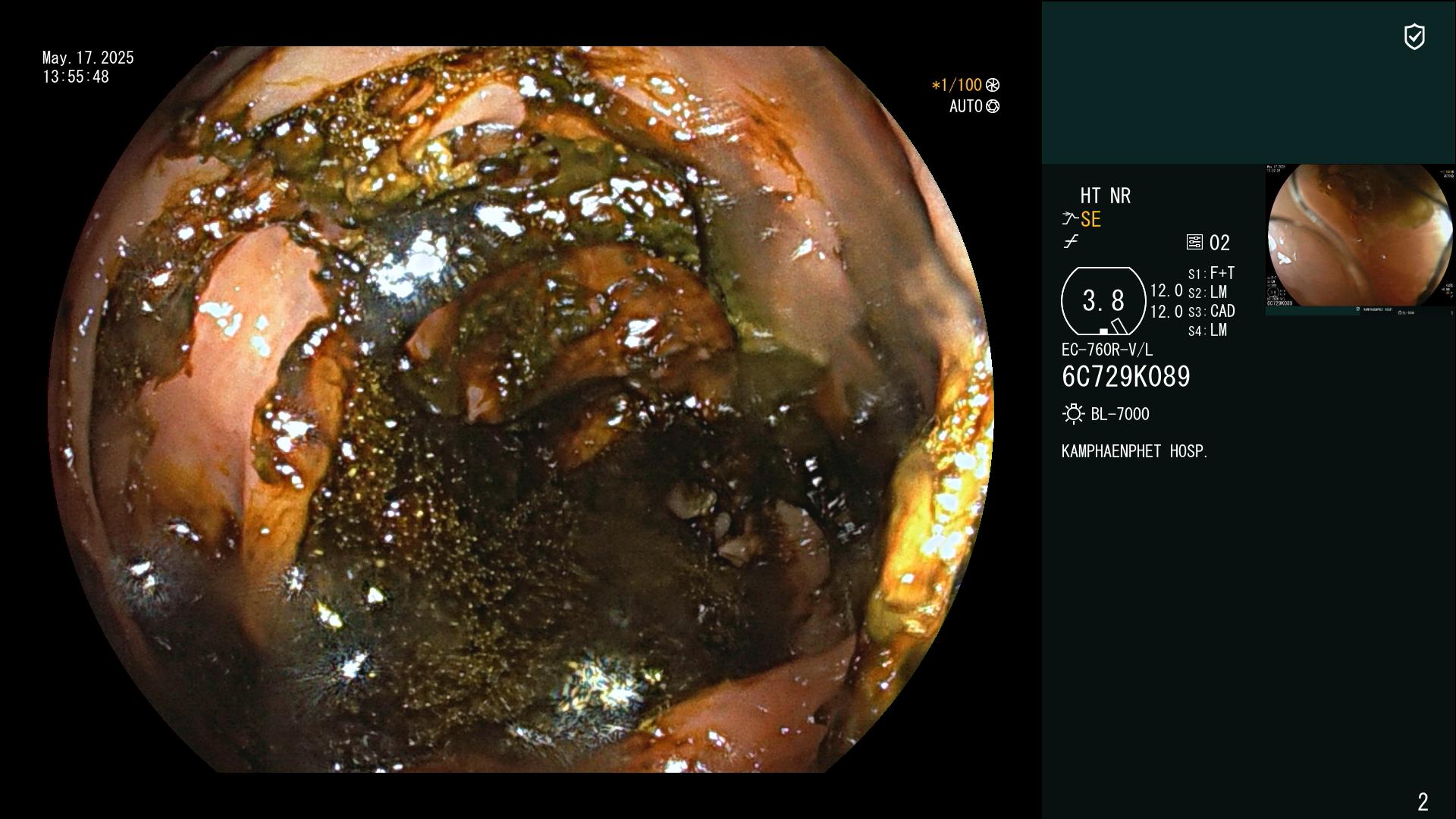Click the yellow SE label

tap(1090, 220)
